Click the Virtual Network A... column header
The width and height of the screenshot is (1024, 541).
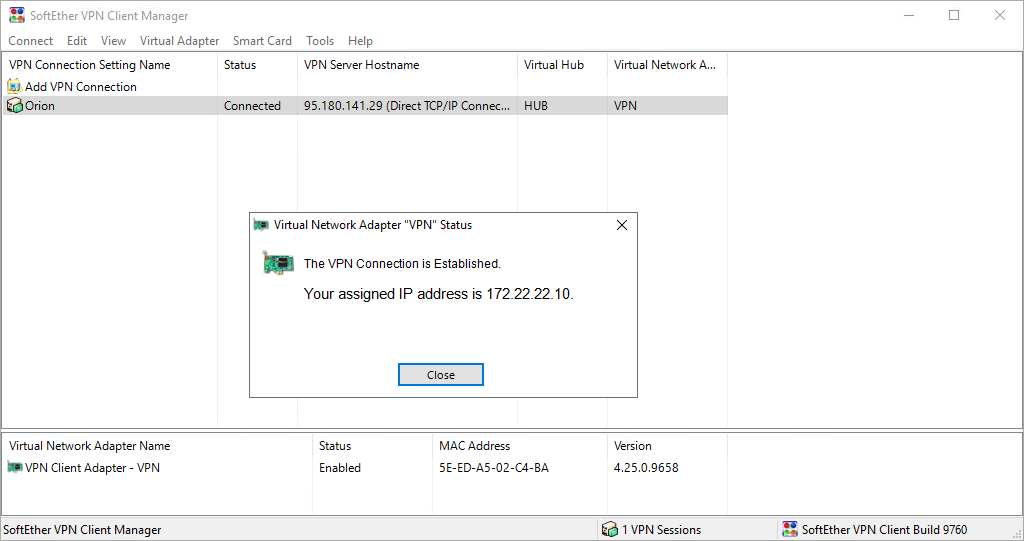click(x=667, y=65)
